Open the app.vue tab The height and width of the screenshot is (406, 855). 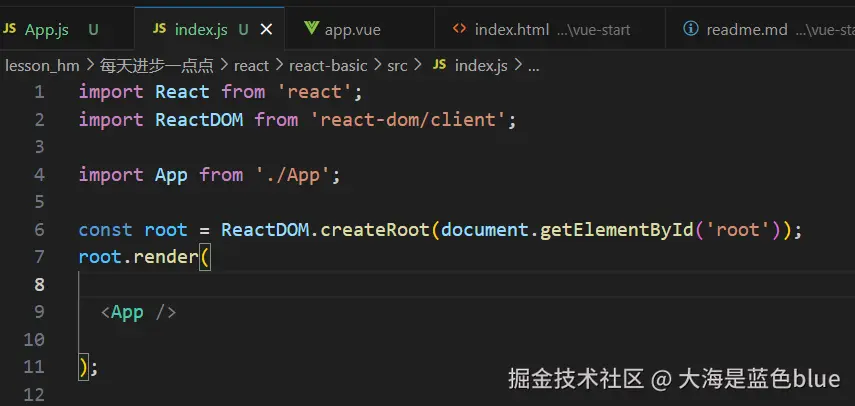point(359,29)
